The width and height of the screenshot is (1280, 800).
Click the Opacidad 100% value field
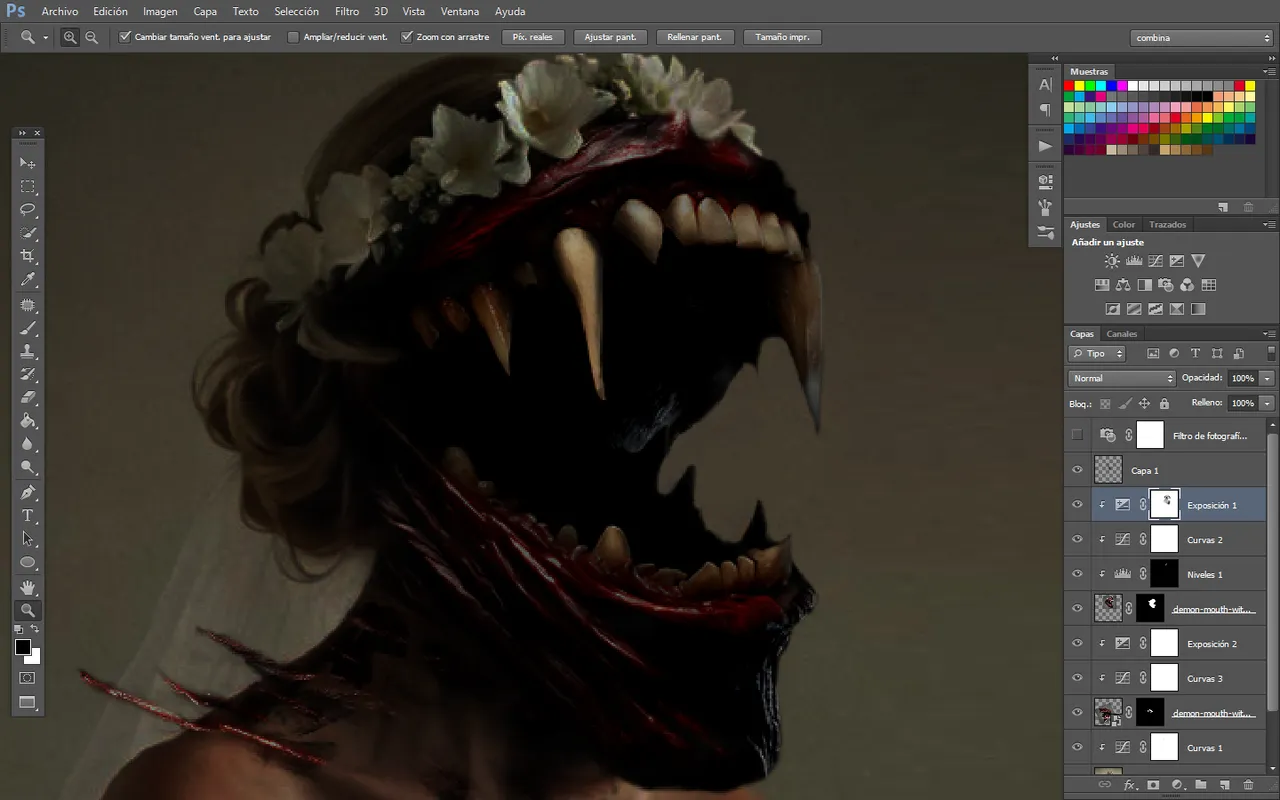tap(1242, 378)
